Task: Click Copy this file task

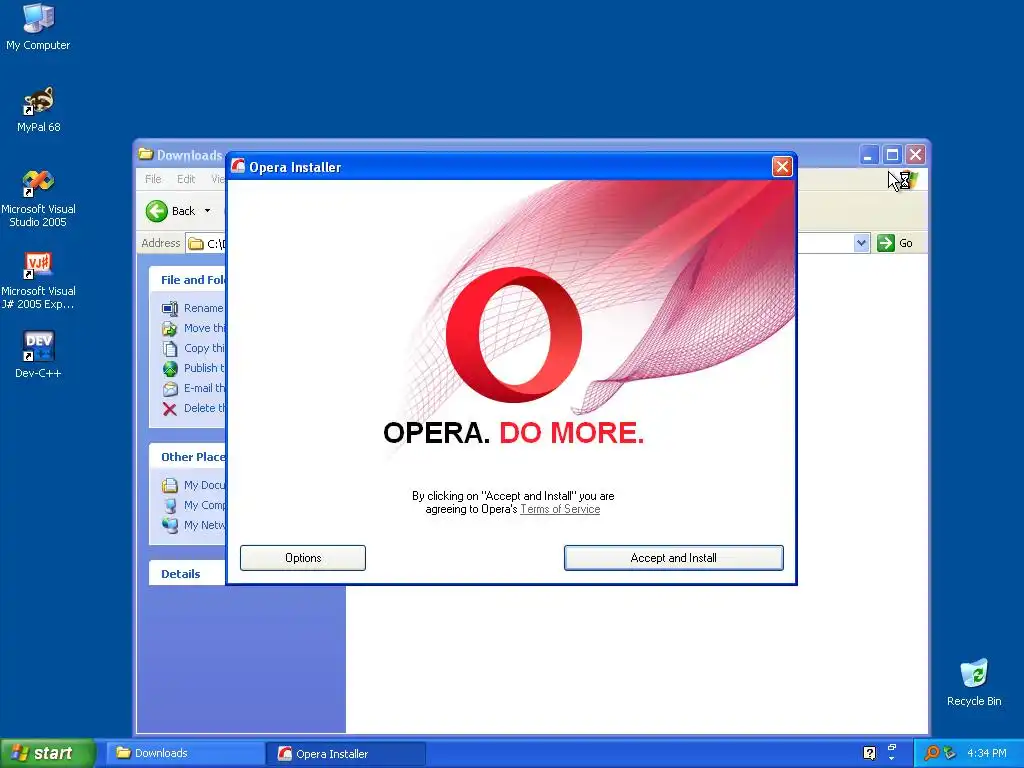Action: tap(194, 348)
